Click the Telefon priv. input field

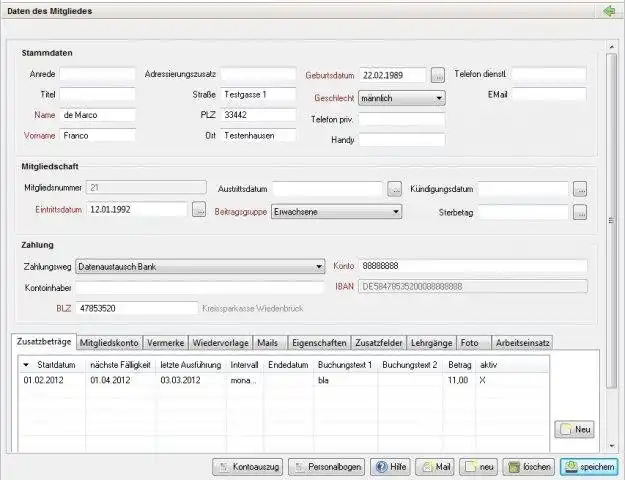[x=402, y=119]
